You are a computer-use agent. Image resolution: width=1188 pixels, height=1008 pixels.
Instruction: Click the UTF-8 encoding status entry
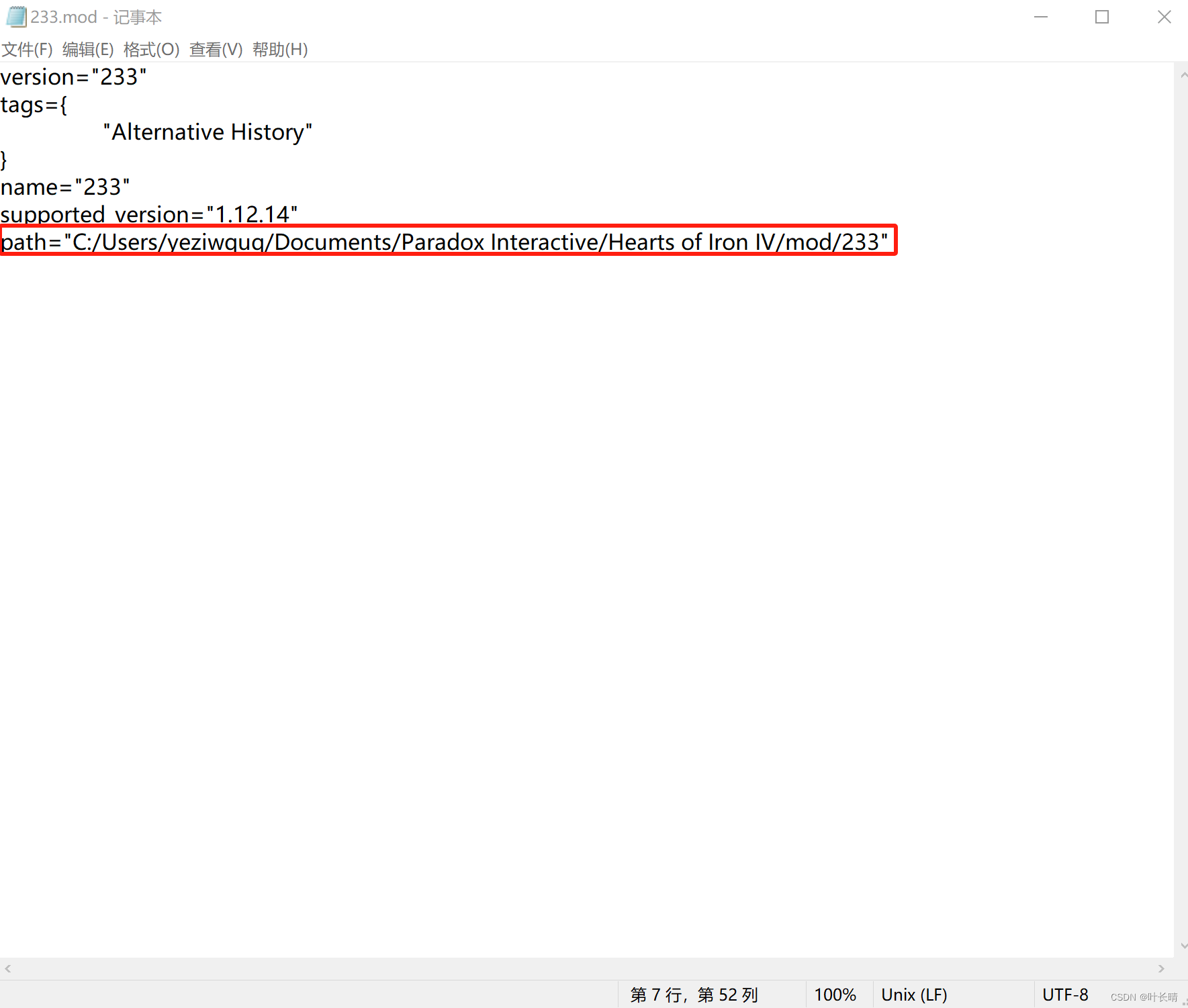[1065, 995]
